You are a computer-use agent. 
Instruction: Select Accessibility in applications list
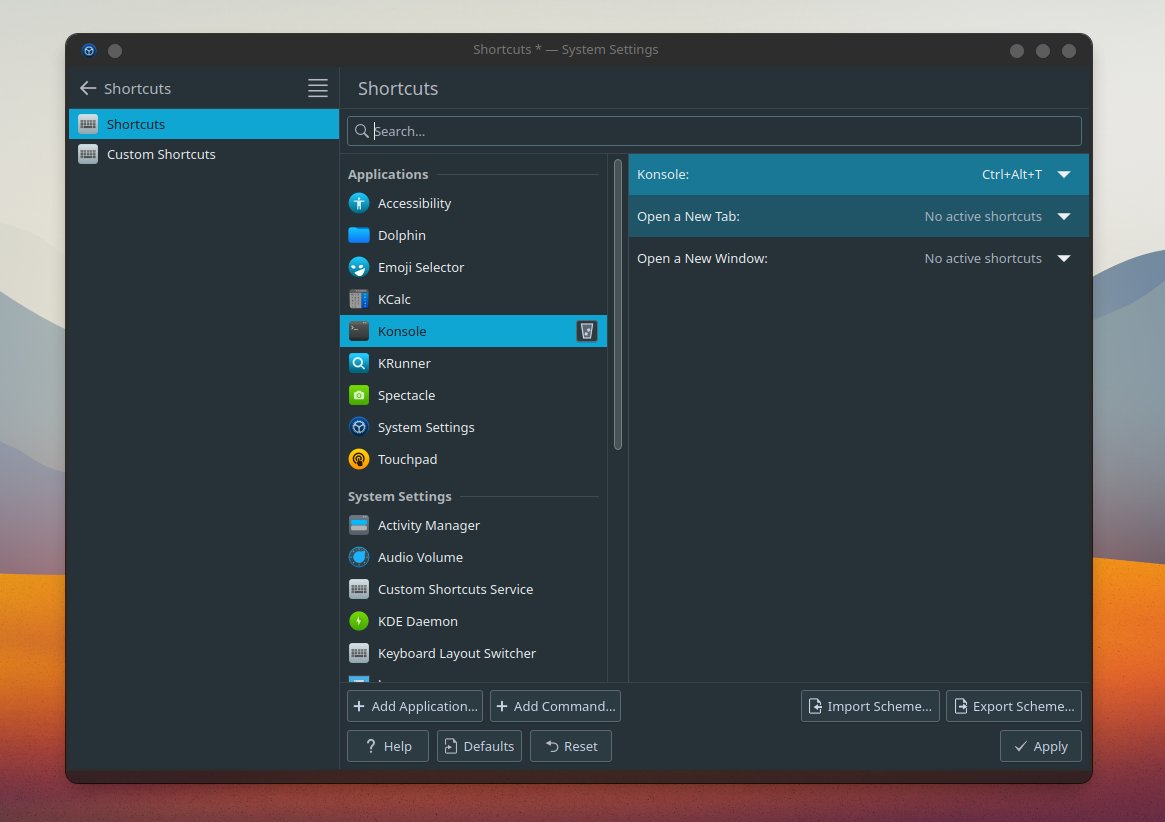click(x=473, y=203)
